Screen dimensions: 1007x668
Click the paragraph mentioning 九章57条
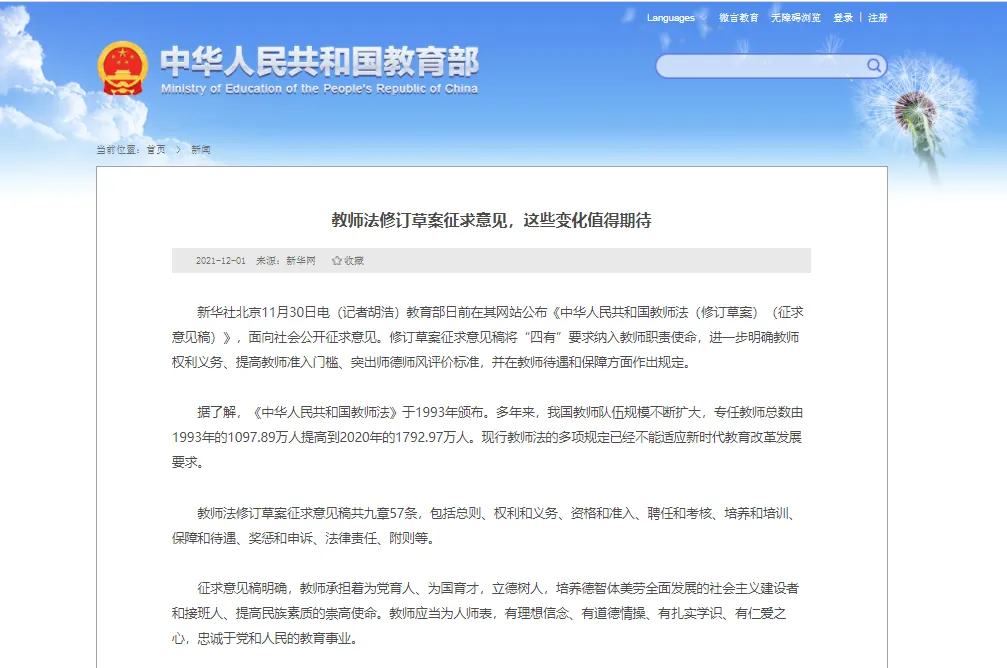pos(490,525)
